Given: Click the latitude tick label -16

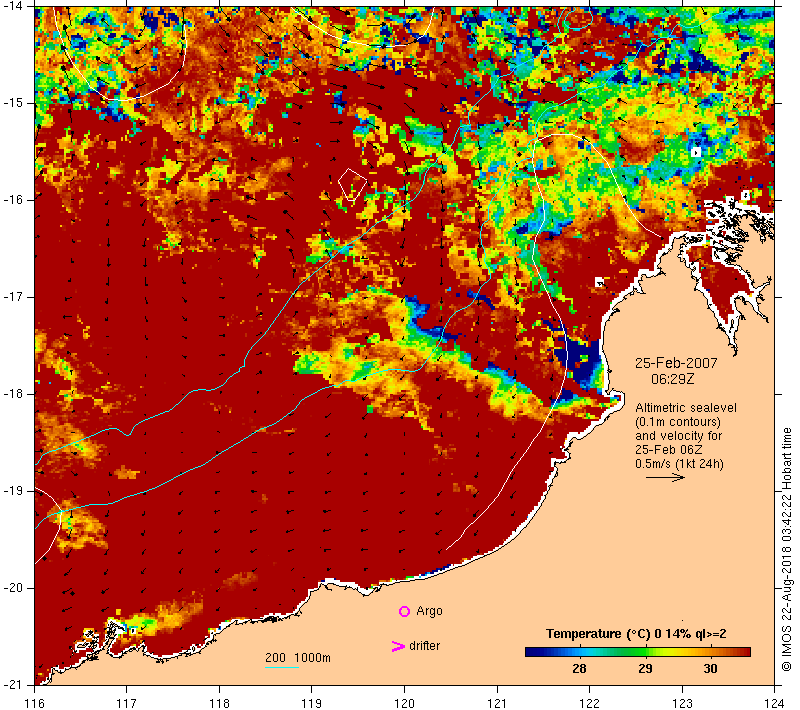Looking at the screenshot, I should click(13, 200).
